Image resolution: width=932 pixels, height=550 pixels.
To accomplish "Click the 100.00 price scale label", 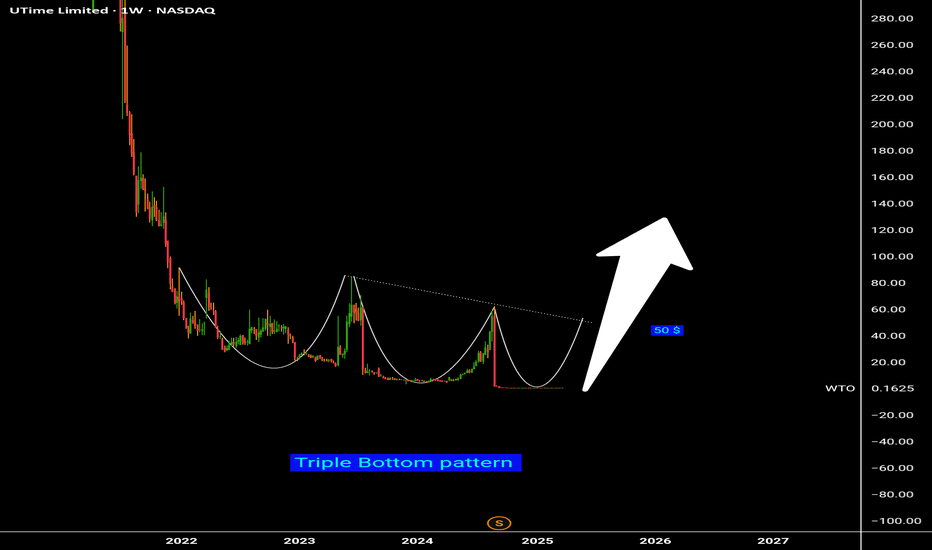I will pos(892,256).
